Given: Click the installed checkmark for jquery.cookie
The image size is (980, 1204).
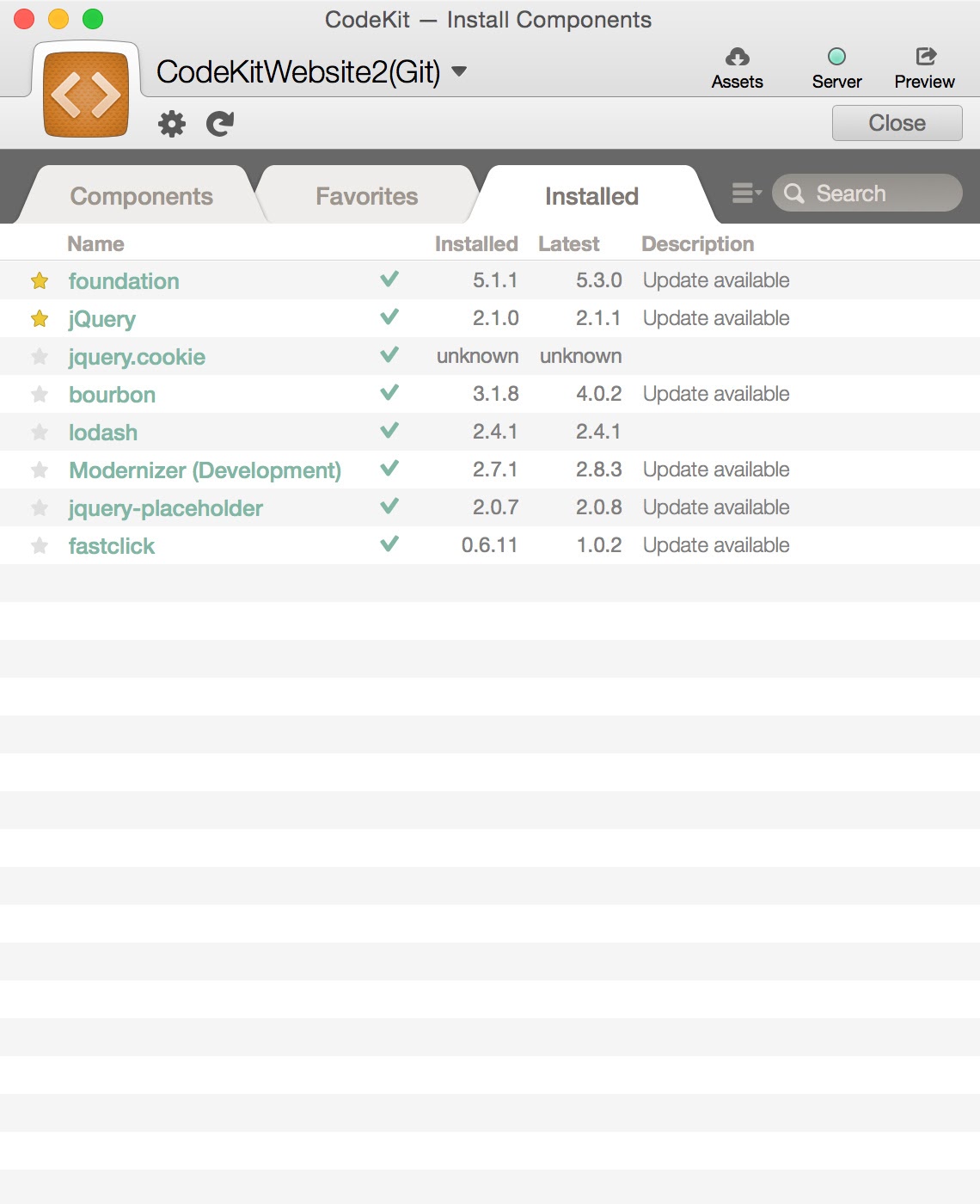Looking at the screenshot, I should pos(389,354).
